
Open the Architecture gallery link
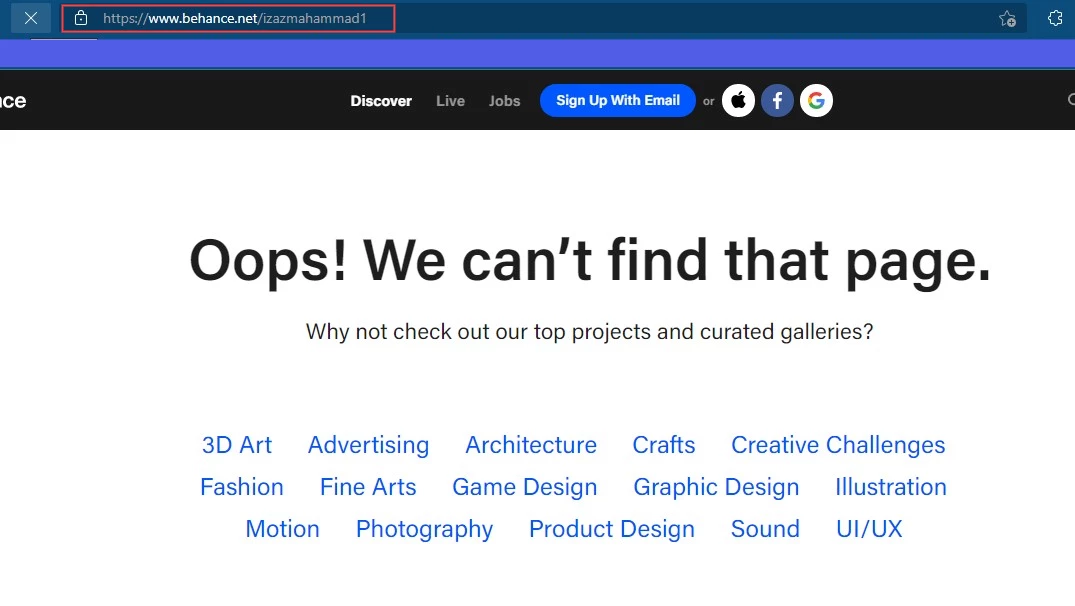[531, 445]
